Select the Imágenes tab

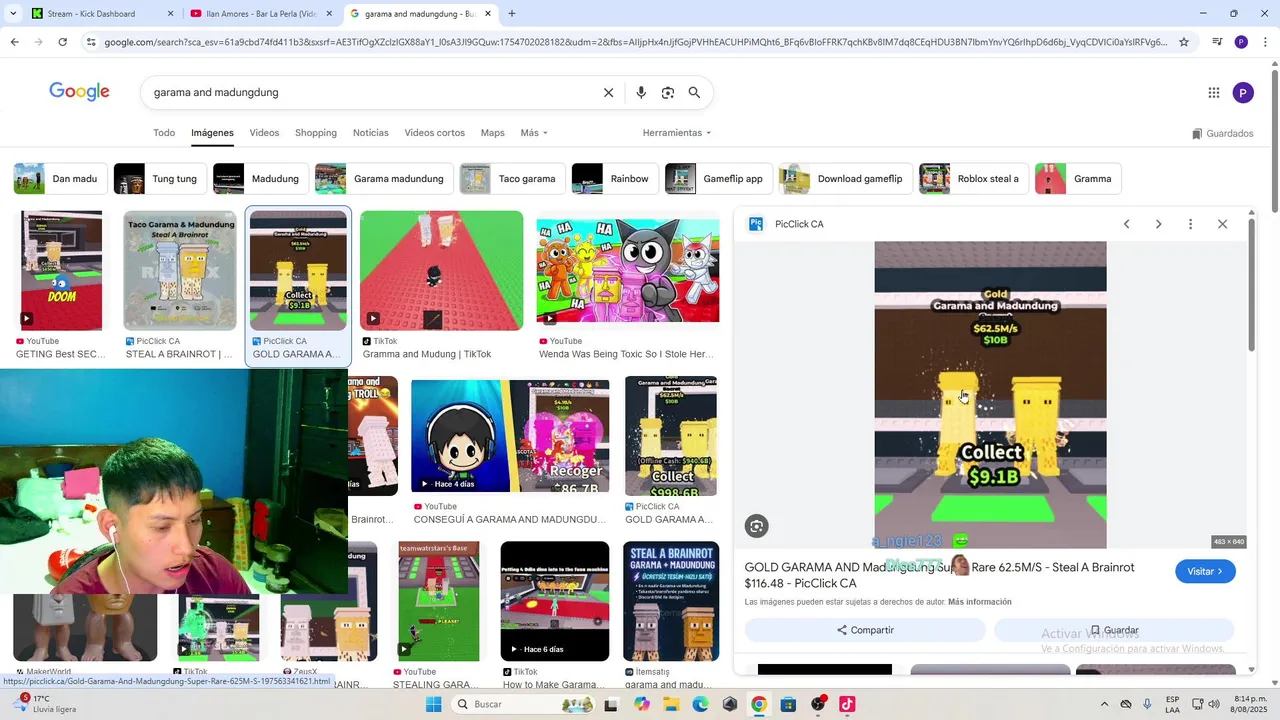tap(212, 133)
